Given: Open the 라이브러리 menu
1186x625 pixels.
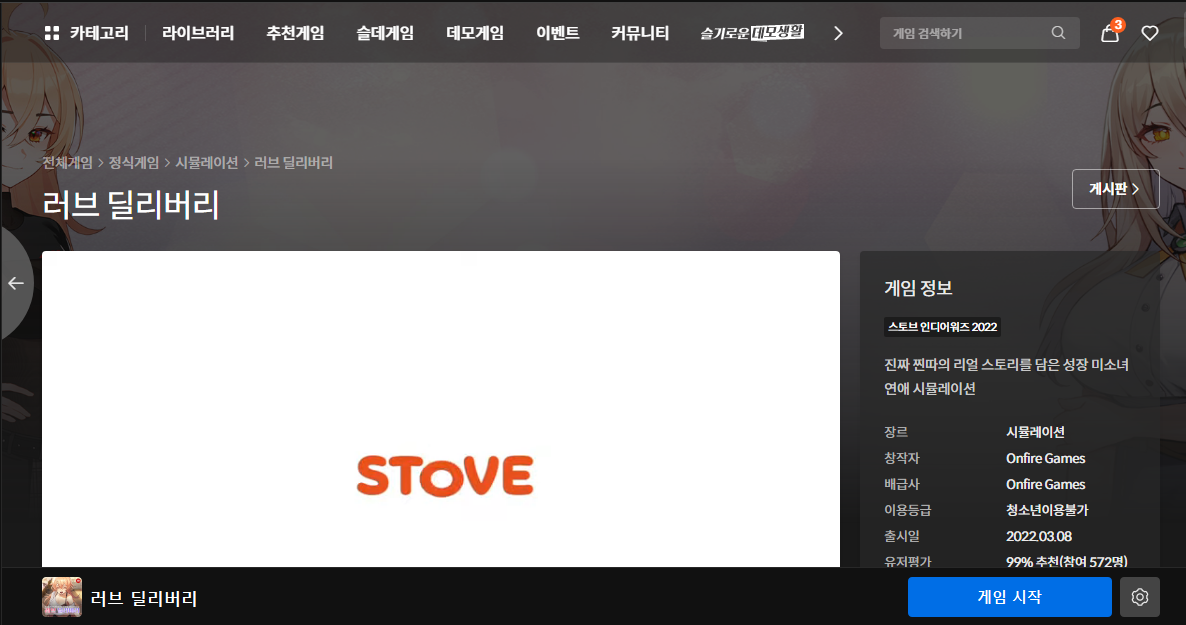Looking at the screenshot, I should click(198, 33).
